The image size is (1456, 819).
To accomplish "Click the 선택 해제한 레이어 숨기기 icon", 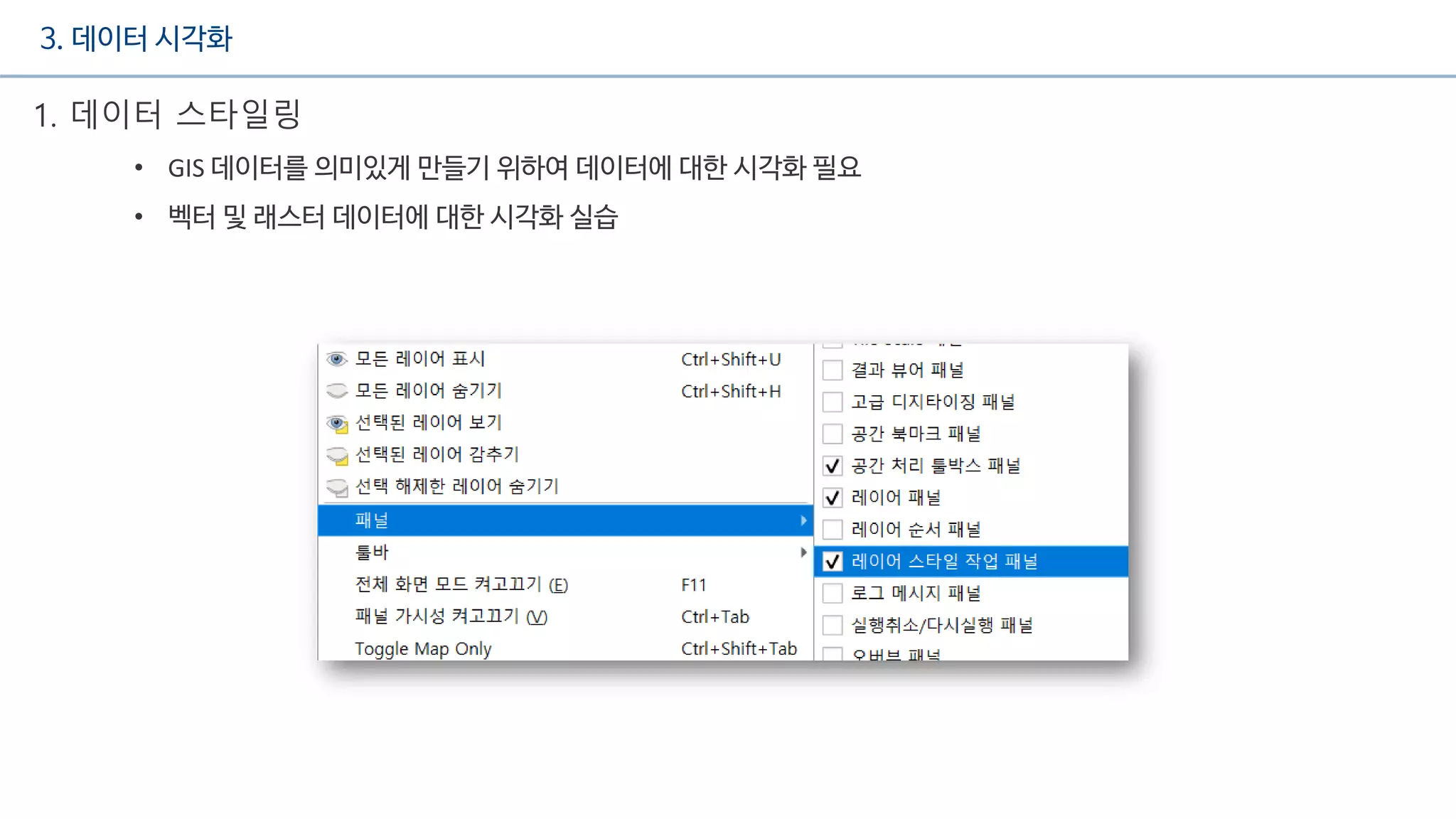I will 337,487.
